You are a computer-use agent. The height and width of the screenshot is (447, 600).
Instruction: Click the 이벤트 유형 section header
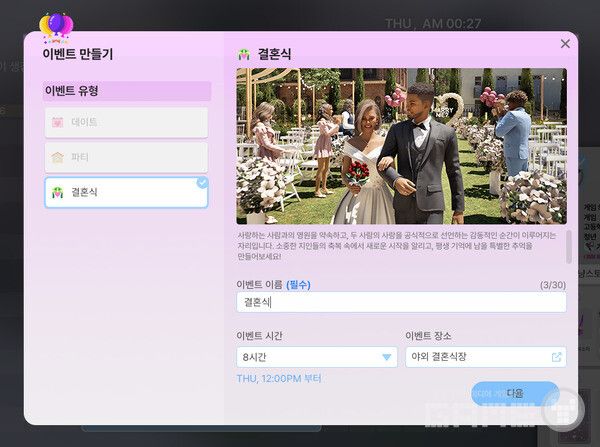[127, 91]
